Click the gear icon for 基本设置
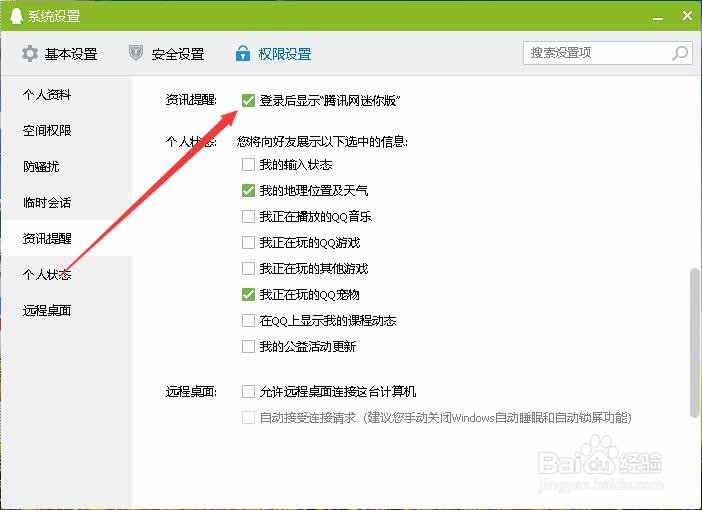Viewport: 702px width, 510px height. coord(30,54)
